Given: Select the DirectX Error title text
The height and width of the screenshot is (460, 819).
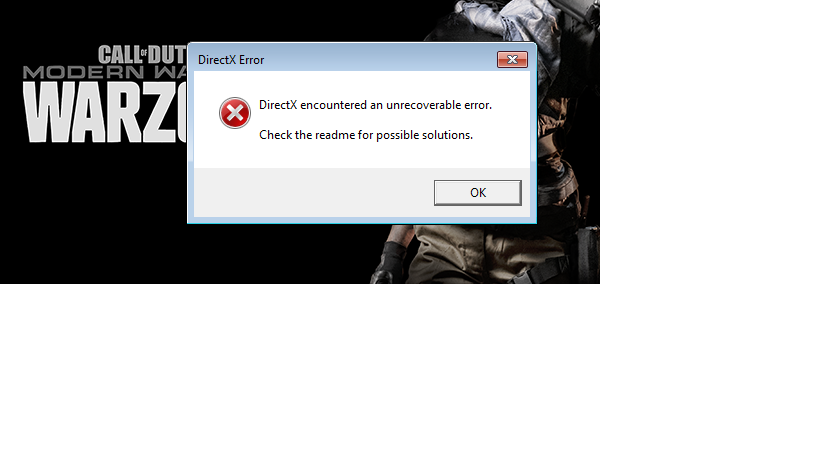Looking at the screenshot, I should [x=231, y=60].
